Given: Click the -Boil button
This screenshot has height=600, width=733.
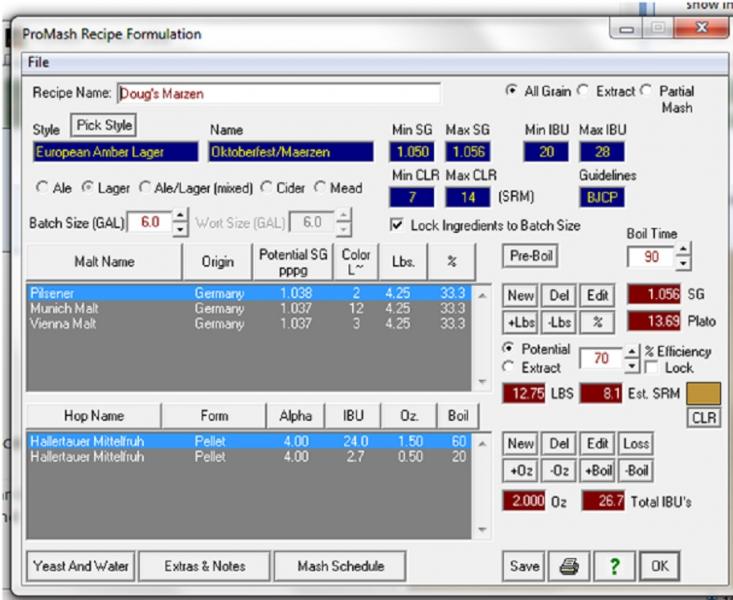Looking at the screenshot, I should coord(635,470).
